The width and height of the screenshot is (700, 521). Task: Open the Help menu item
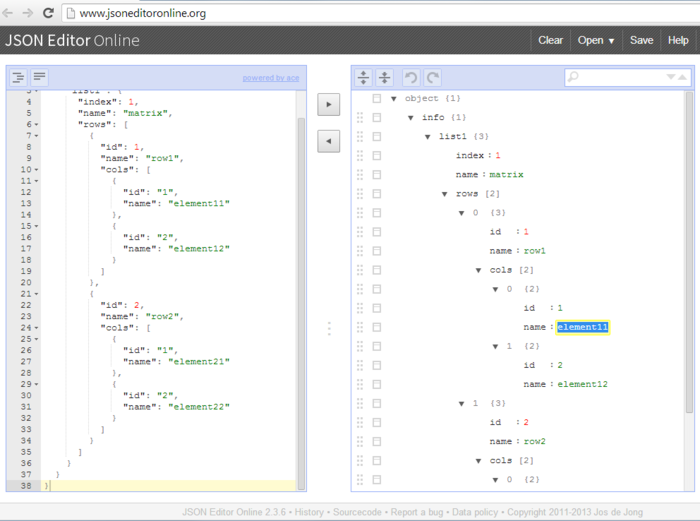pyautogui.click(x=678, y=40)
